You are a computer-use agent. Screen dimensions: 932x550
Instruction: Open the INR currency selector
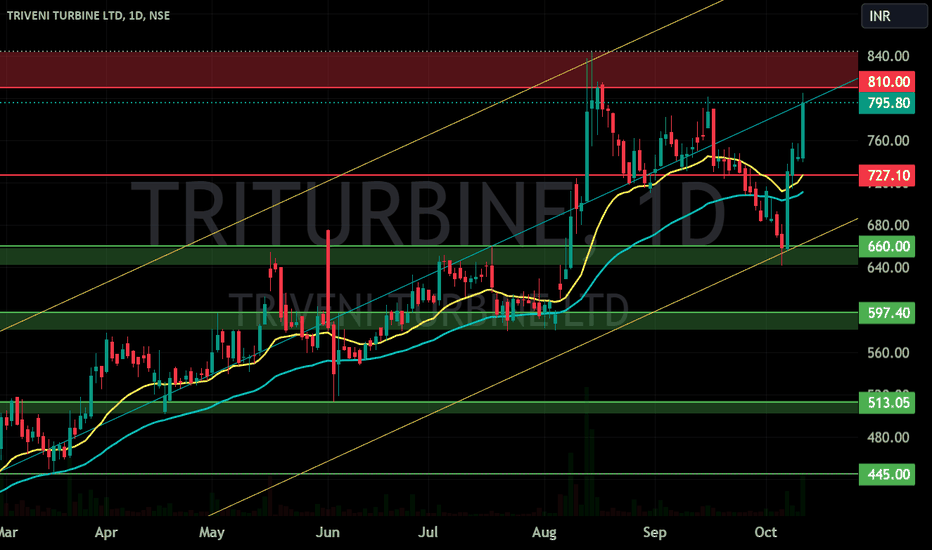tap(894, 16)
